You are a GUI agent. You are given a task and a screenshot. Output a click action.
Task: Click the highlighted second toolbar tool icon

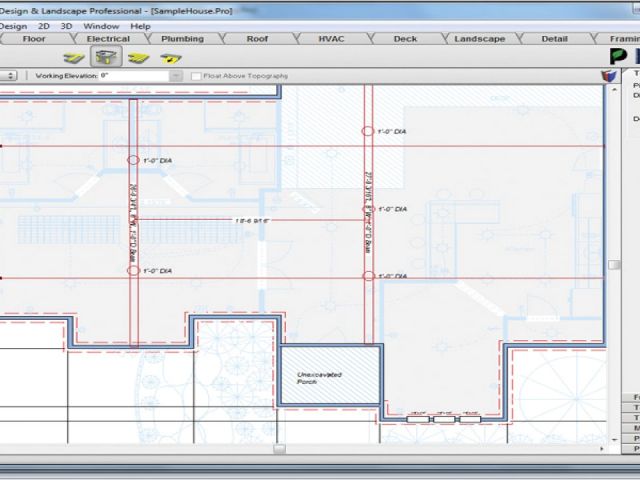[x=106, y=58]
